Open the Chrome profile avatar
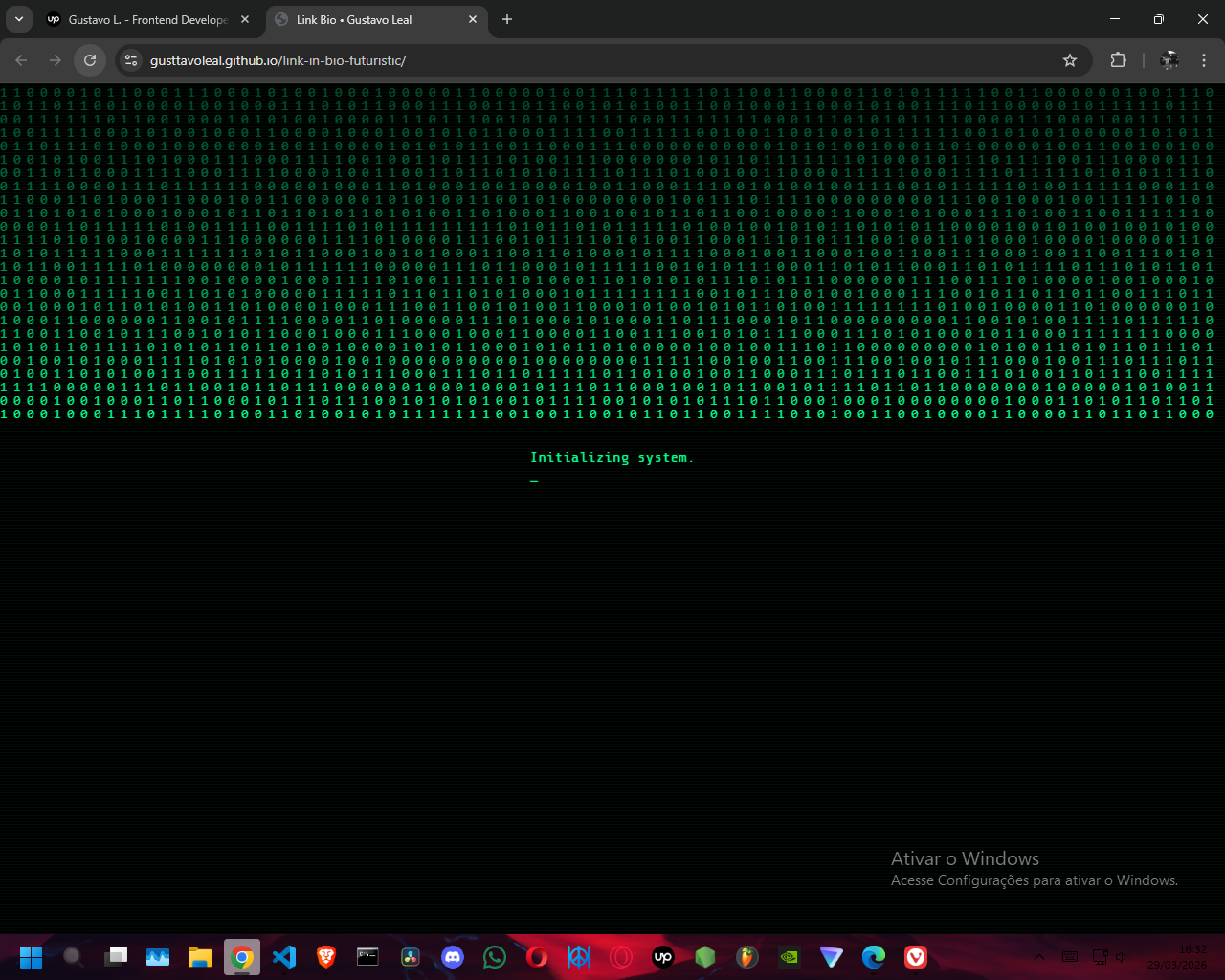The image size is (1225, 980). coord(1169,60)
